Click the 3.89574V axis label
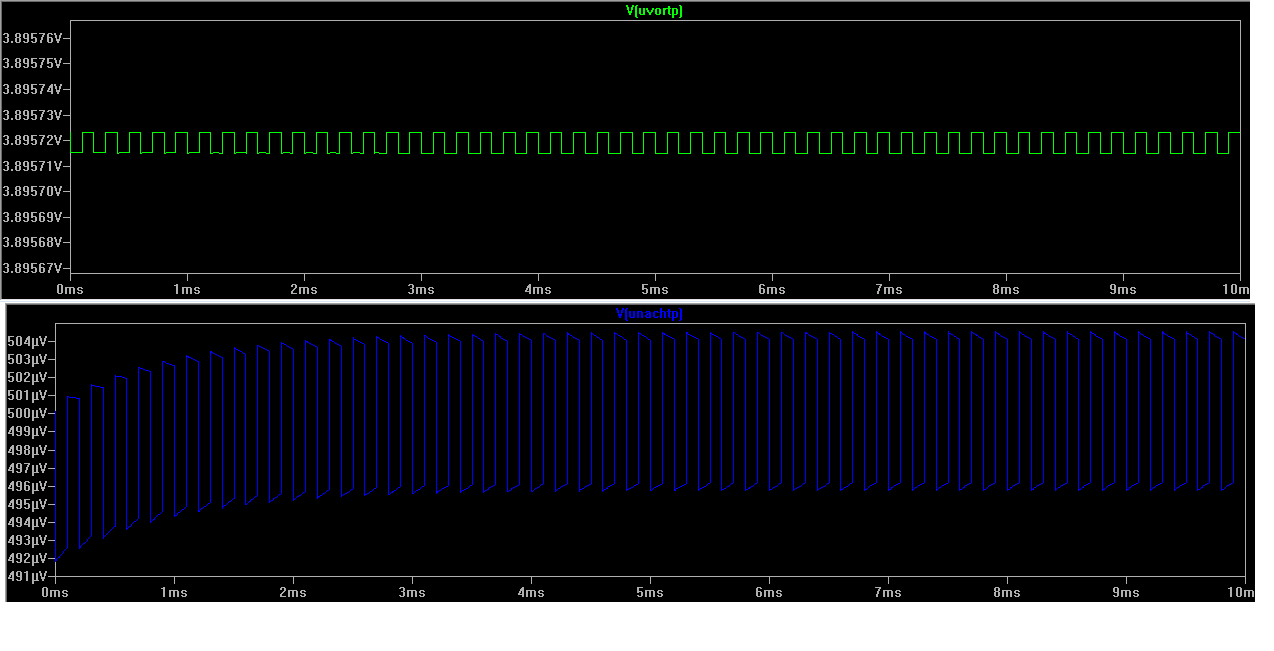Image resolution: width=1274 pixels, height=651 pixels. 33,89
